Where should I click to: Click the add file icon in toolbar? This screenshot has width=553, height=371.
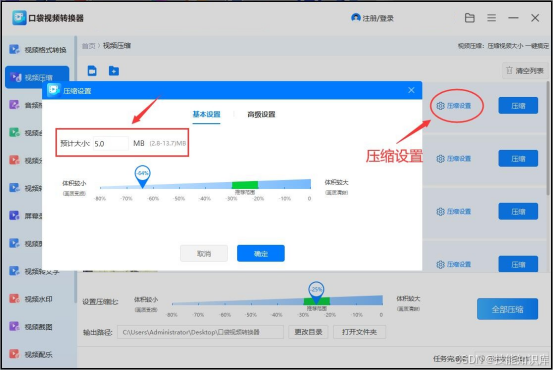coord(92,71)
